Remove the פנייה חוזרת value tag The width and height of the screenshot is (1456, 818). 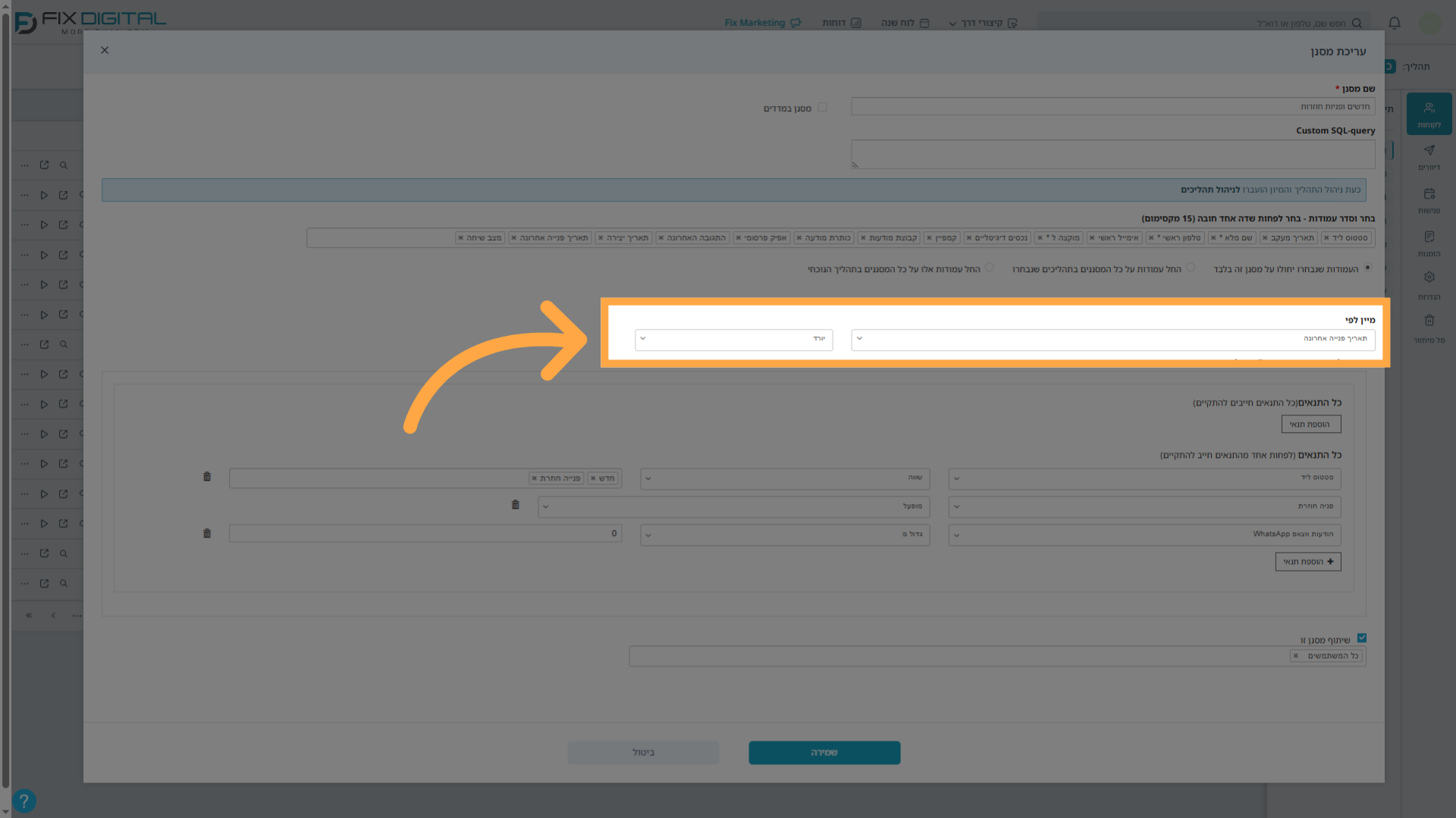tap(534, 478)
